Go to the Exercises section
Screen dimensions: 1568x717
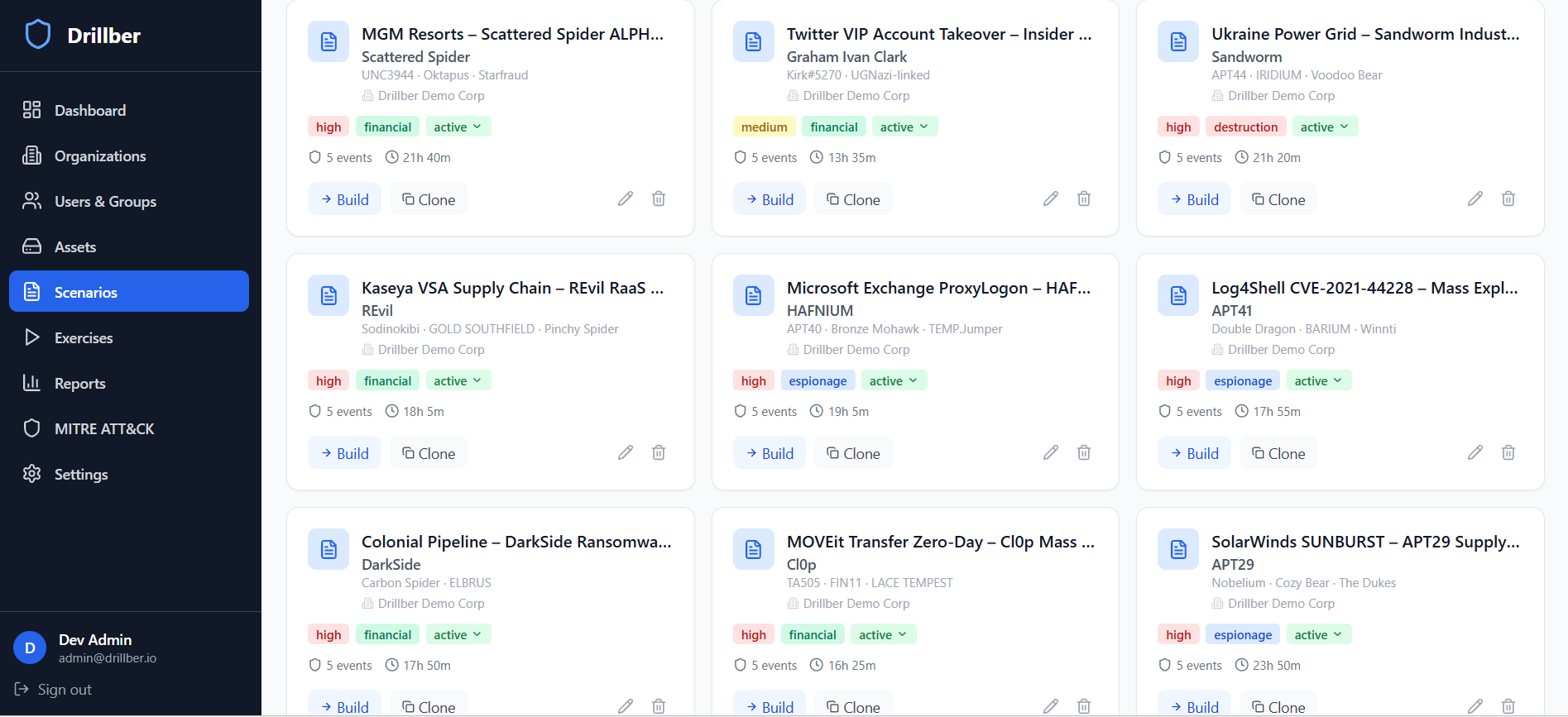click(x=84, y=337)
